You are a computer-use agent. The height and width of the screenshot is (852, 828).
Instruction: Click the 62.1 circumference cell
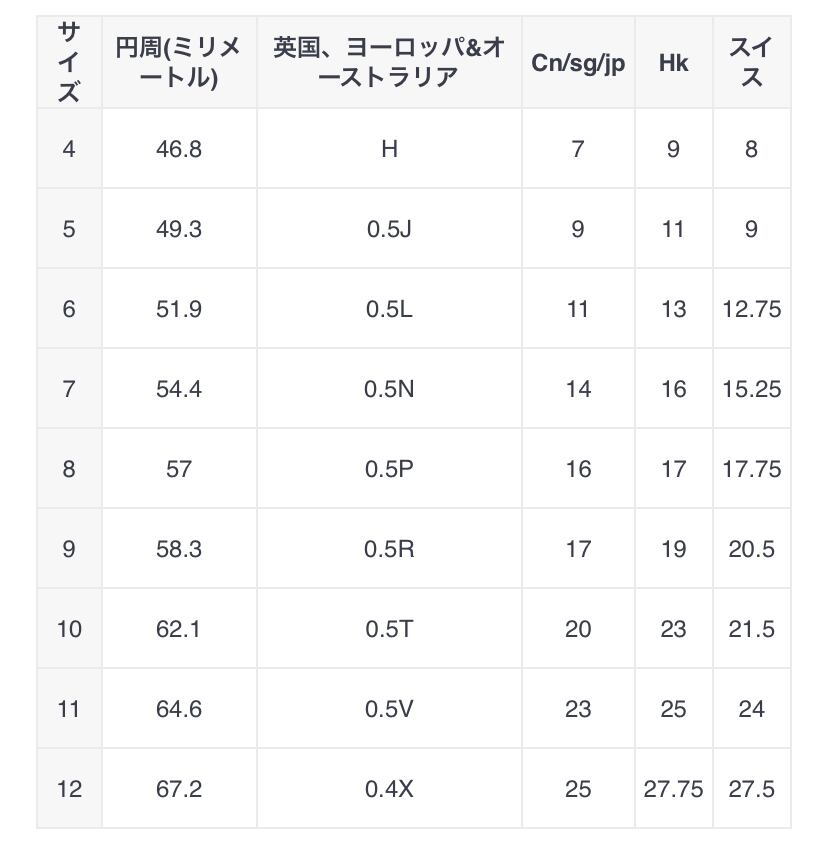click(x=179, y=629)
